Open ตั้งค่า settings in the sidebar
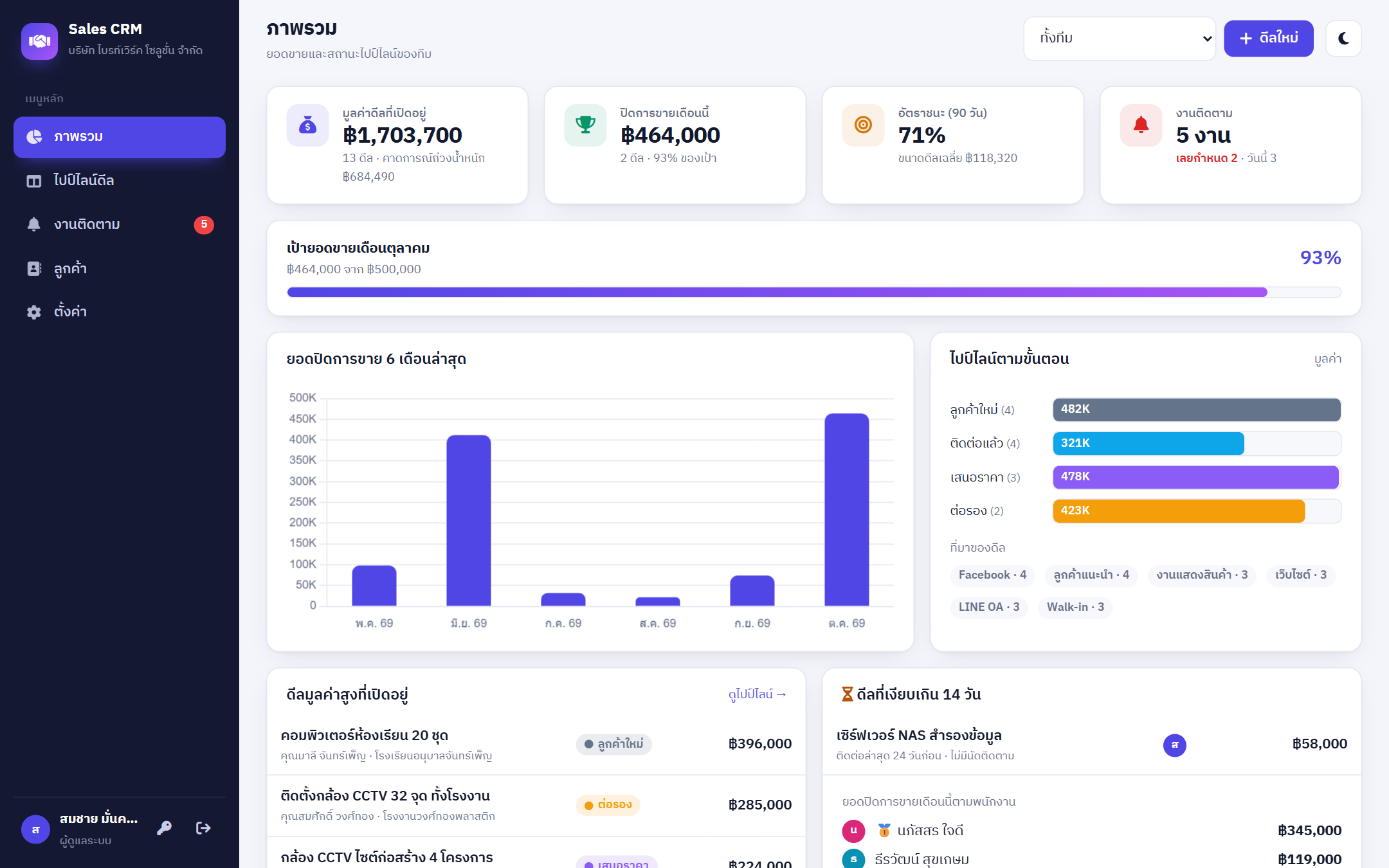Viewport: 1389px width, 868px height. pos(120,312)
